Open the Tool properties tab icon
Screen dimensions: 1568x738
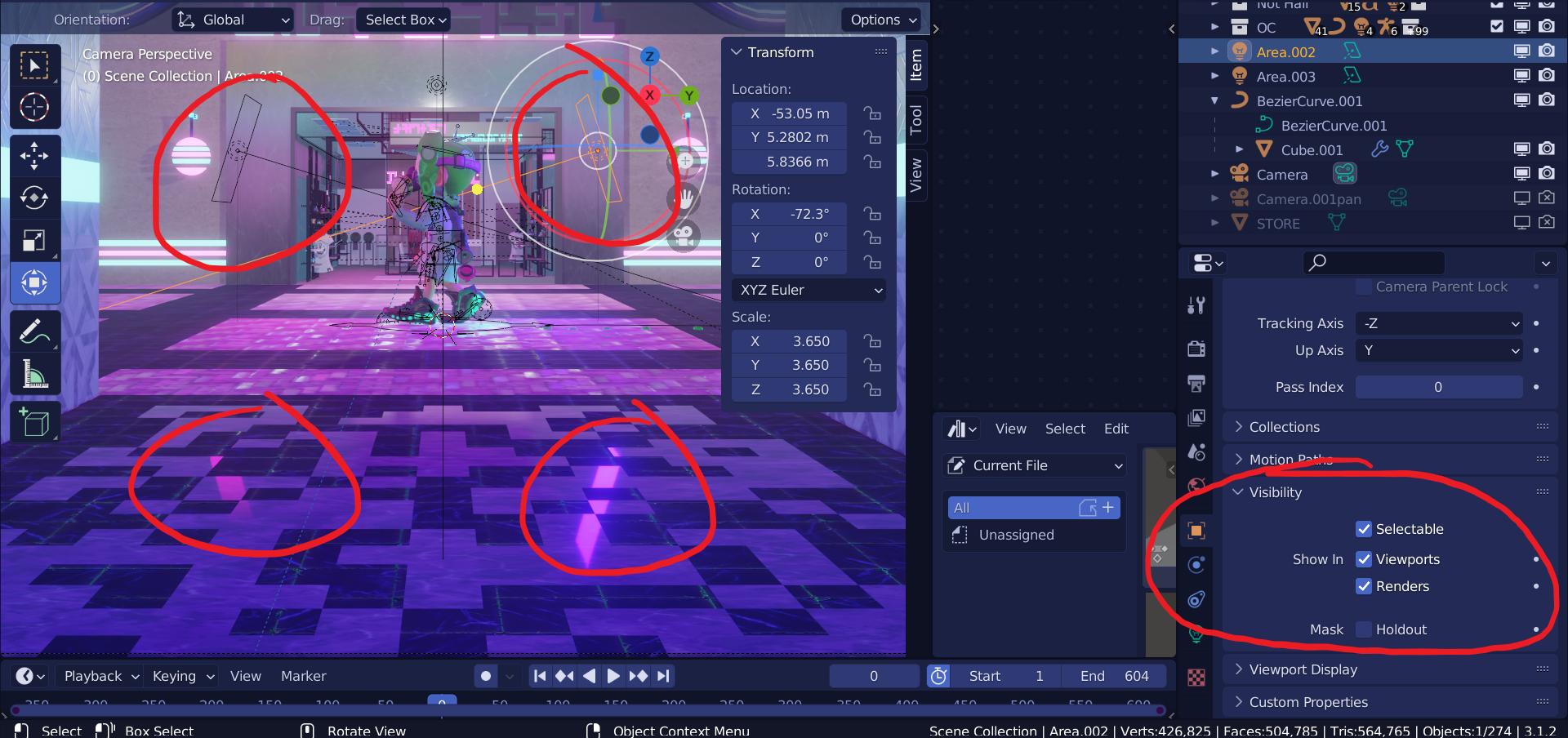click(x=1196, y=305)
